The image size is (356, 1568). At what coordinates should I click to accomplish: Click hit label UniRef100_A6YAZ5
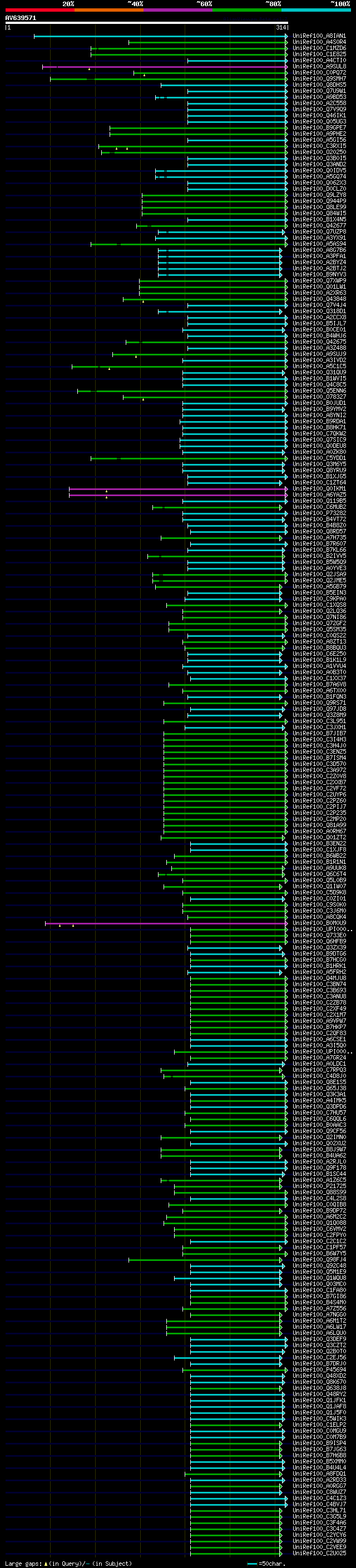coord(319,495)
